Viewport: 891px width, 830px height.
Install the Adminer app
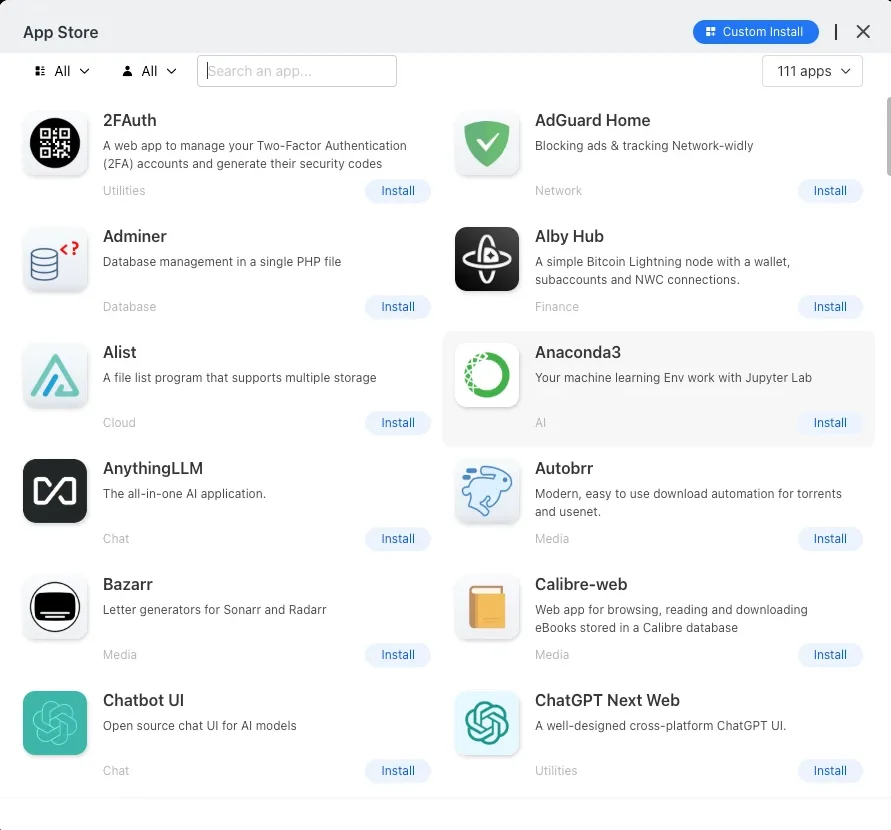[x=398, y=307]
